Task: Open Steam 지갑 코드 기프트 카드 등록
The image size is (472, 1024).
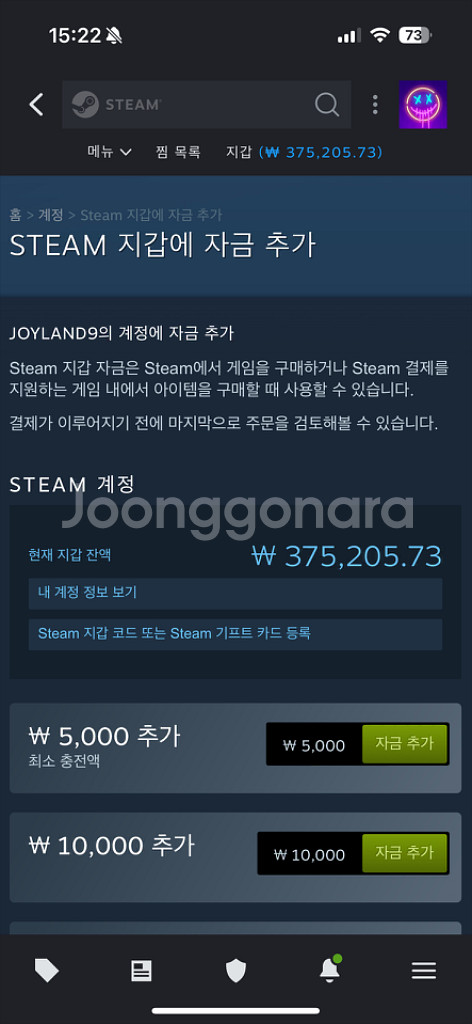Action: pos(235,634)
